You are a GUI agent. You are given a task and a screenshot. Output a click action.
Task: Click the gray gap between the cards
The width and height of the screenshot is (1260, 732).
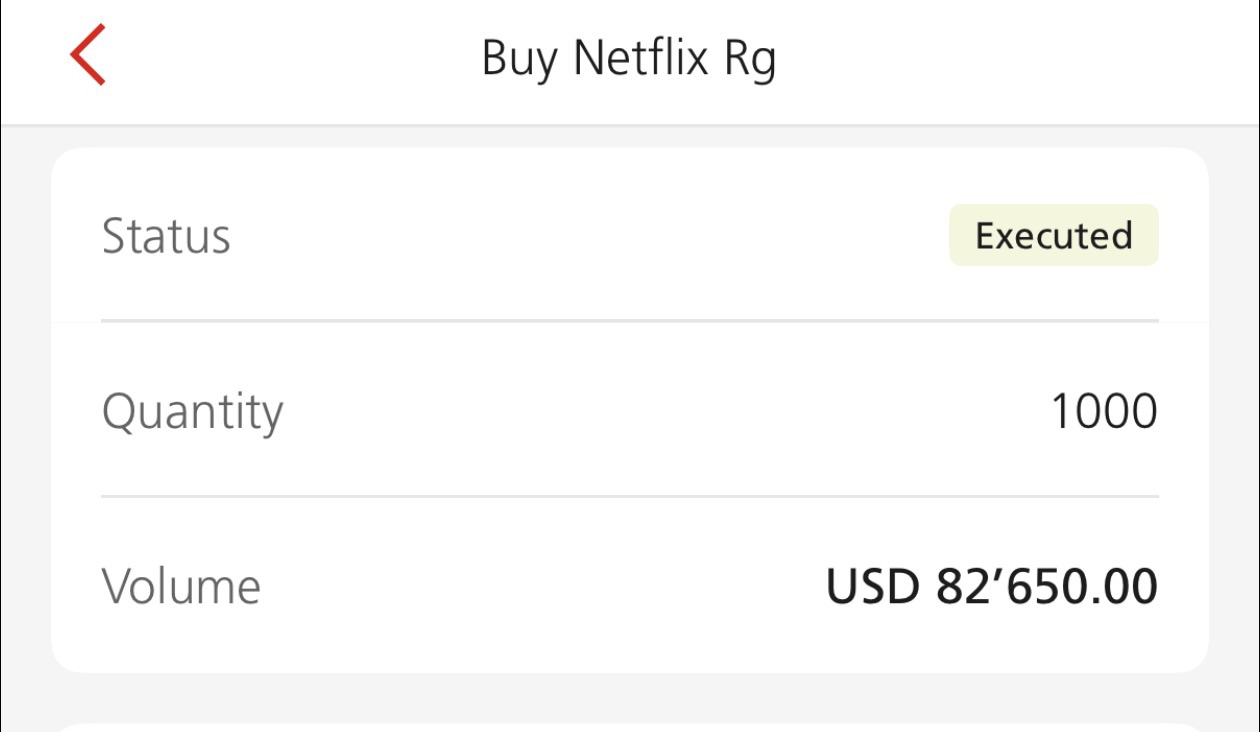(630, 698)
